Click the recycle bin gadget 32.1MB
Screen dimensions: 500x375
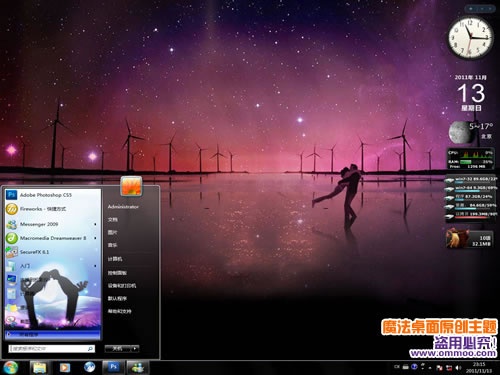coord(470,239)
